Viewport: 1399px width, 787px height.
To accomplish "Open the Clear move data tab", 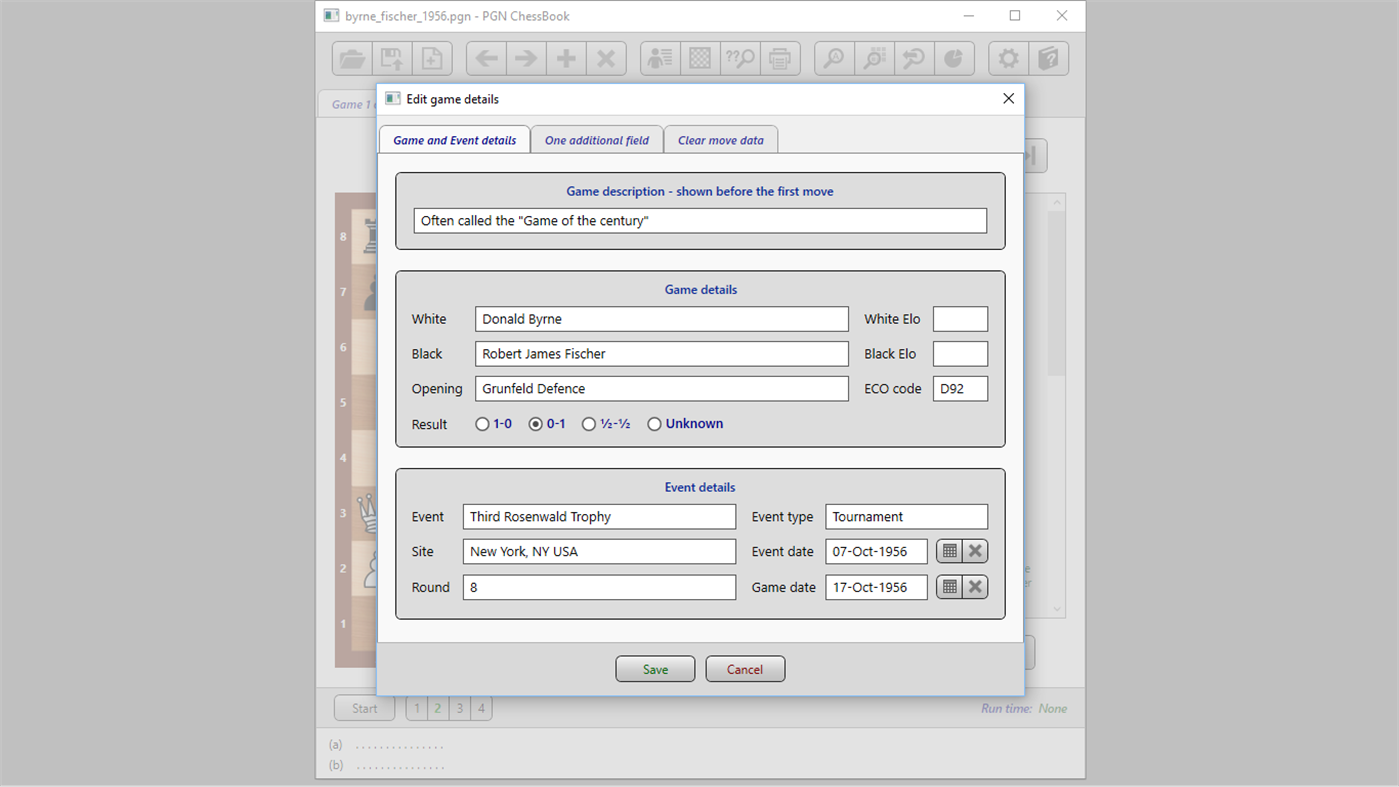I will tap(721, 139).
